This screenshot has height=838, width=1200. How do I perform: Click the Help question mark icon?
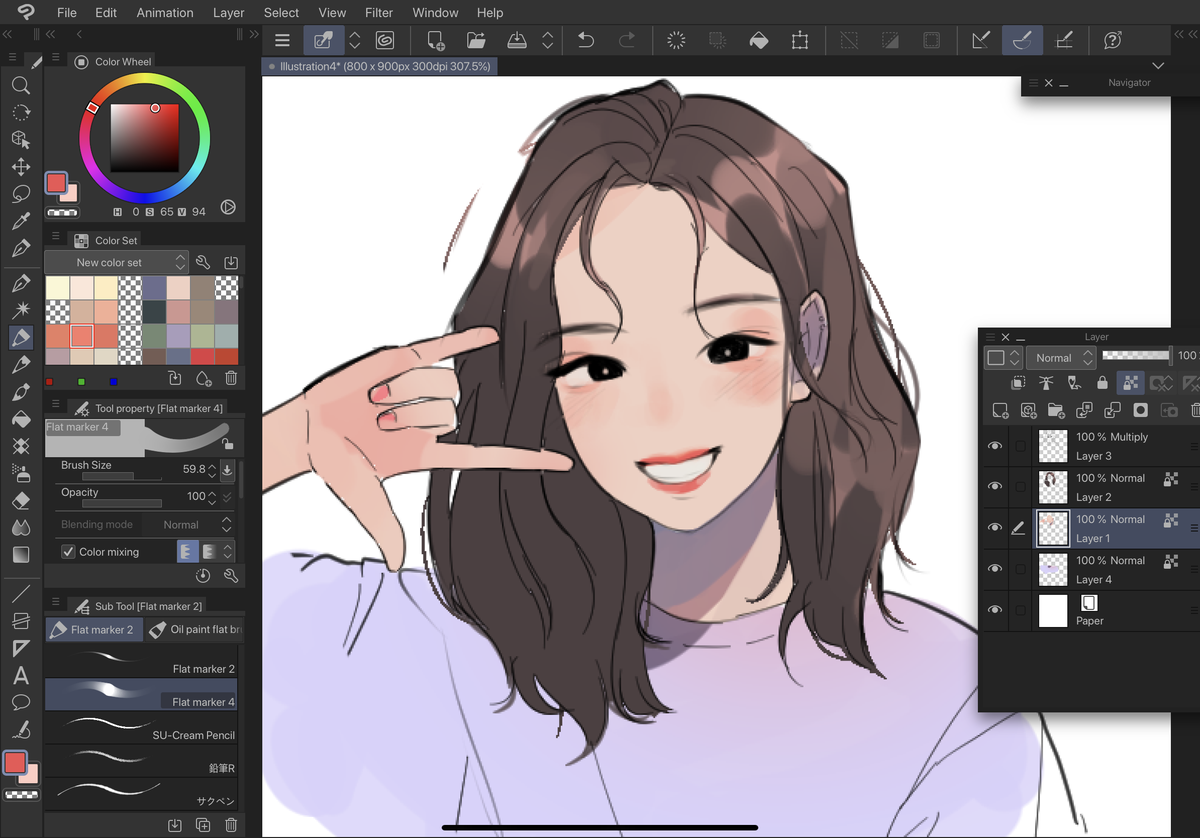pos(1113,41)
